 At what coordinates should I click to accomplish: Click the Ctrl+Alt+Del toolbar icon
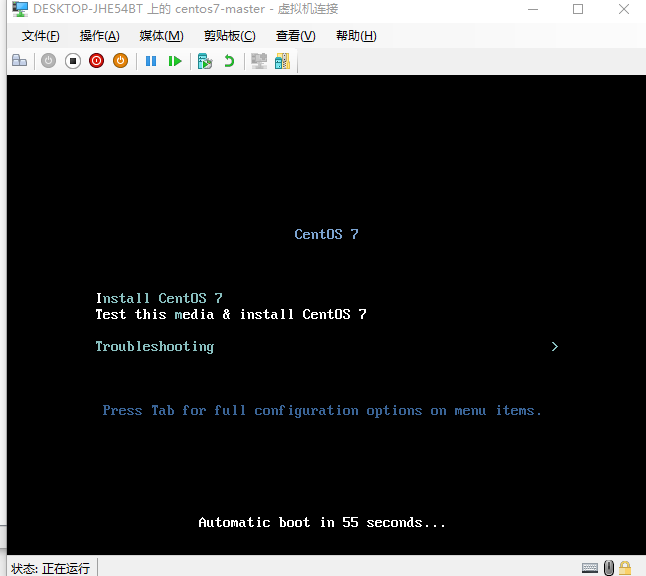tap(19, 61)
